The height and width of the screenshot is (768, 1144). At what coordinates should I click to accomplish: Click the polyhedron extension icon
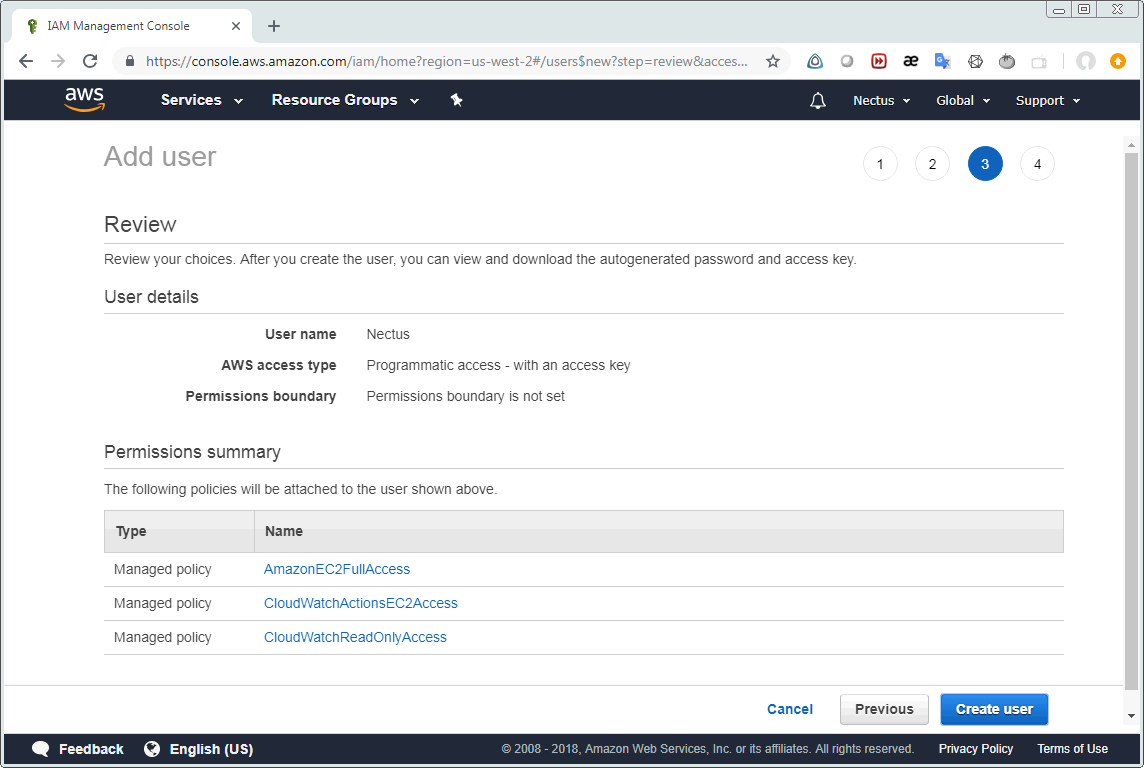tap(975, 61)
